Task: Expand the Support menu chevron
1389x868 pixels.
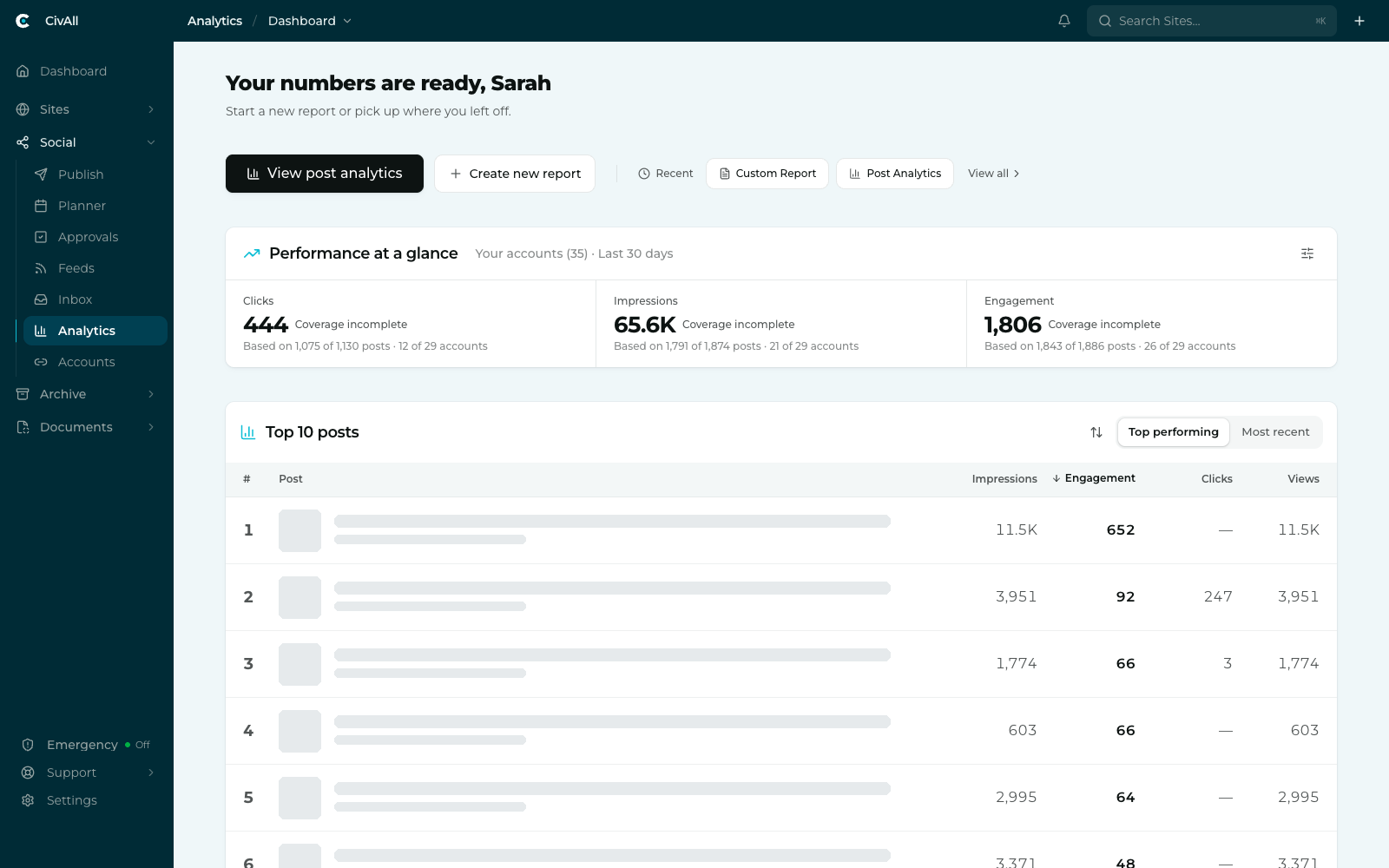Action: pos(151,773)
